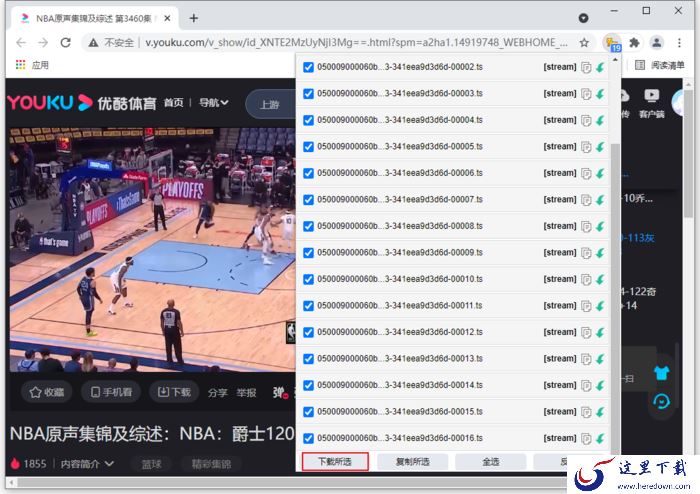700x494 pixels.
Task: Click the tab-search dropdown arrow in the title bar
Action: (x=583, y=18)
